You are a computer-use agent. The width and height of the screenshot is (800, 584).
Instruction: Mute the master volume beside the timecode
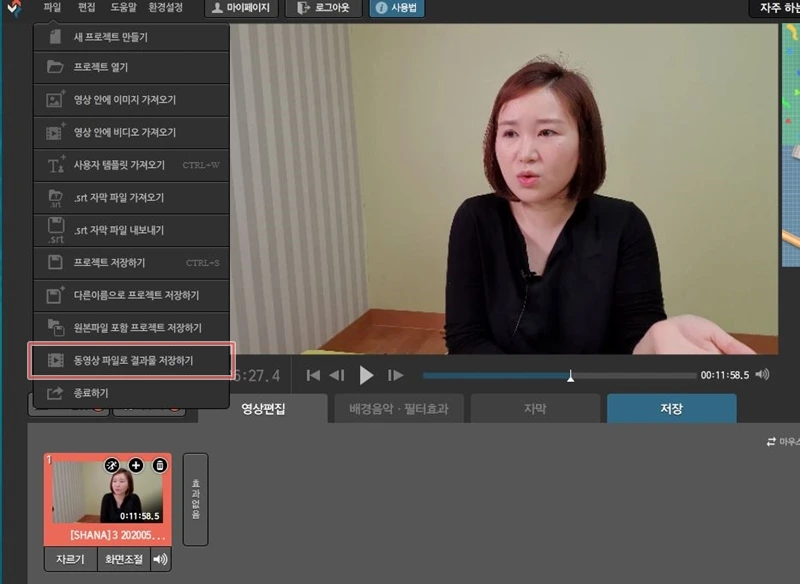pos(762,374)
